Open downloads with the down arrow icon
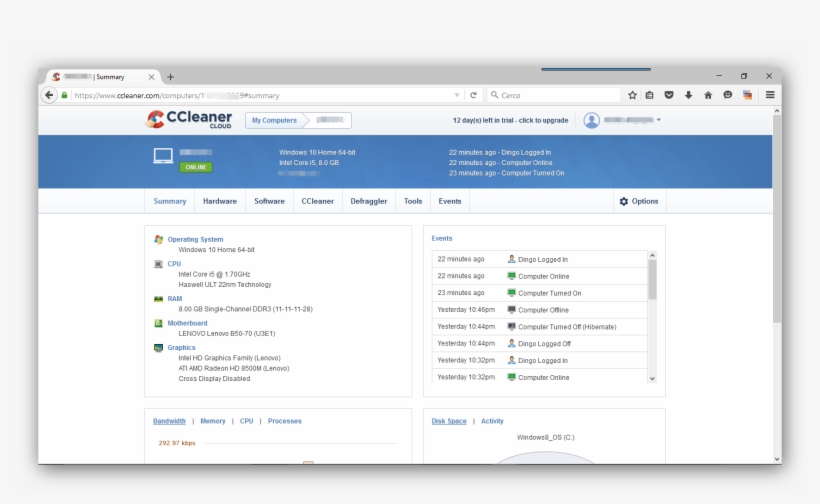 (688, 95)
